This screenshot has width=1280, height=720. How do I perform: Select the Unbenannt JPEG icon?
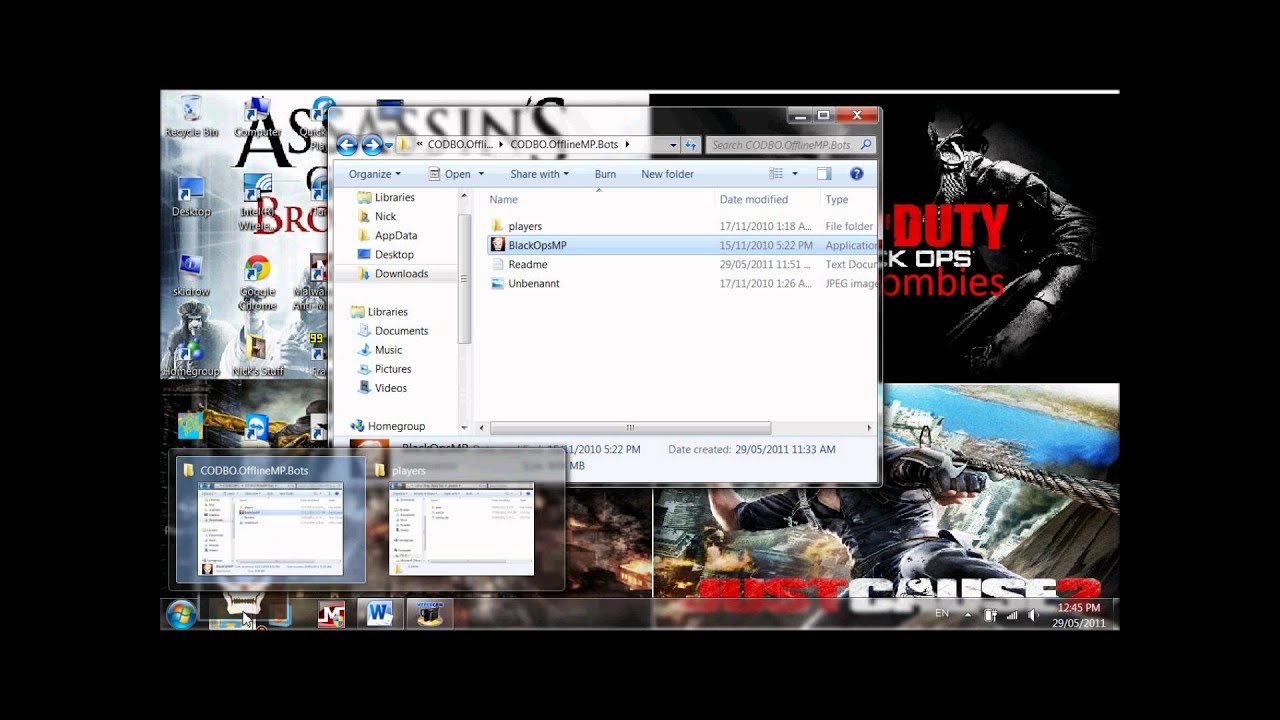coord(497,284)
